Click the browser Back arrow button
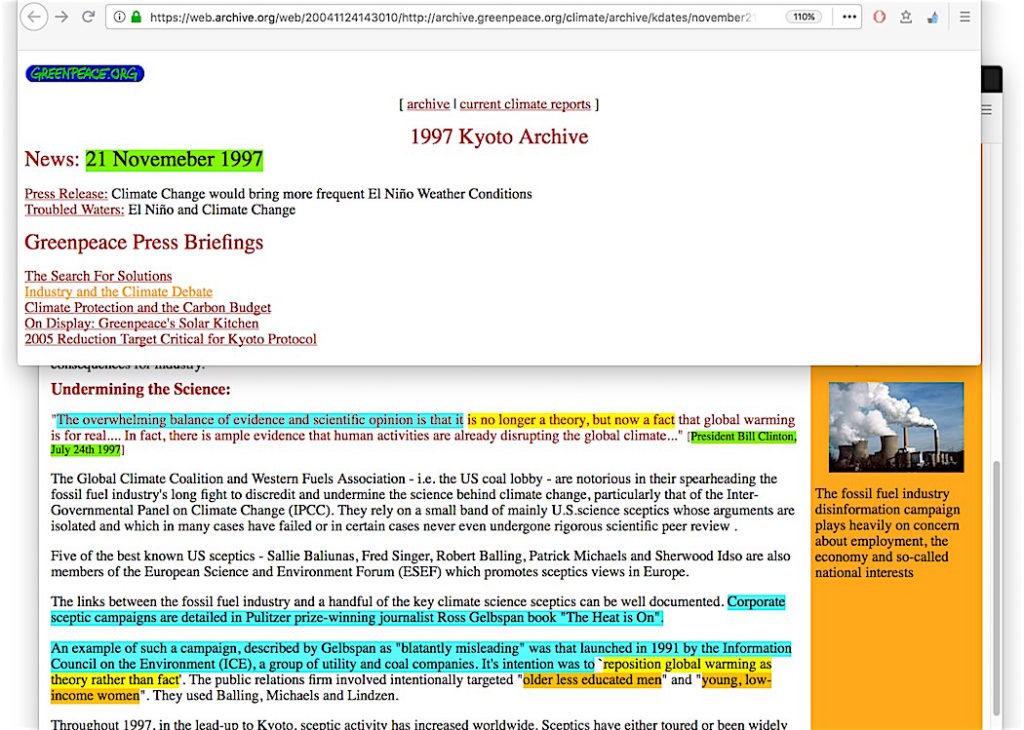Image resolution: width=1024 pixels, height=730 pixels. coord(35,17)
